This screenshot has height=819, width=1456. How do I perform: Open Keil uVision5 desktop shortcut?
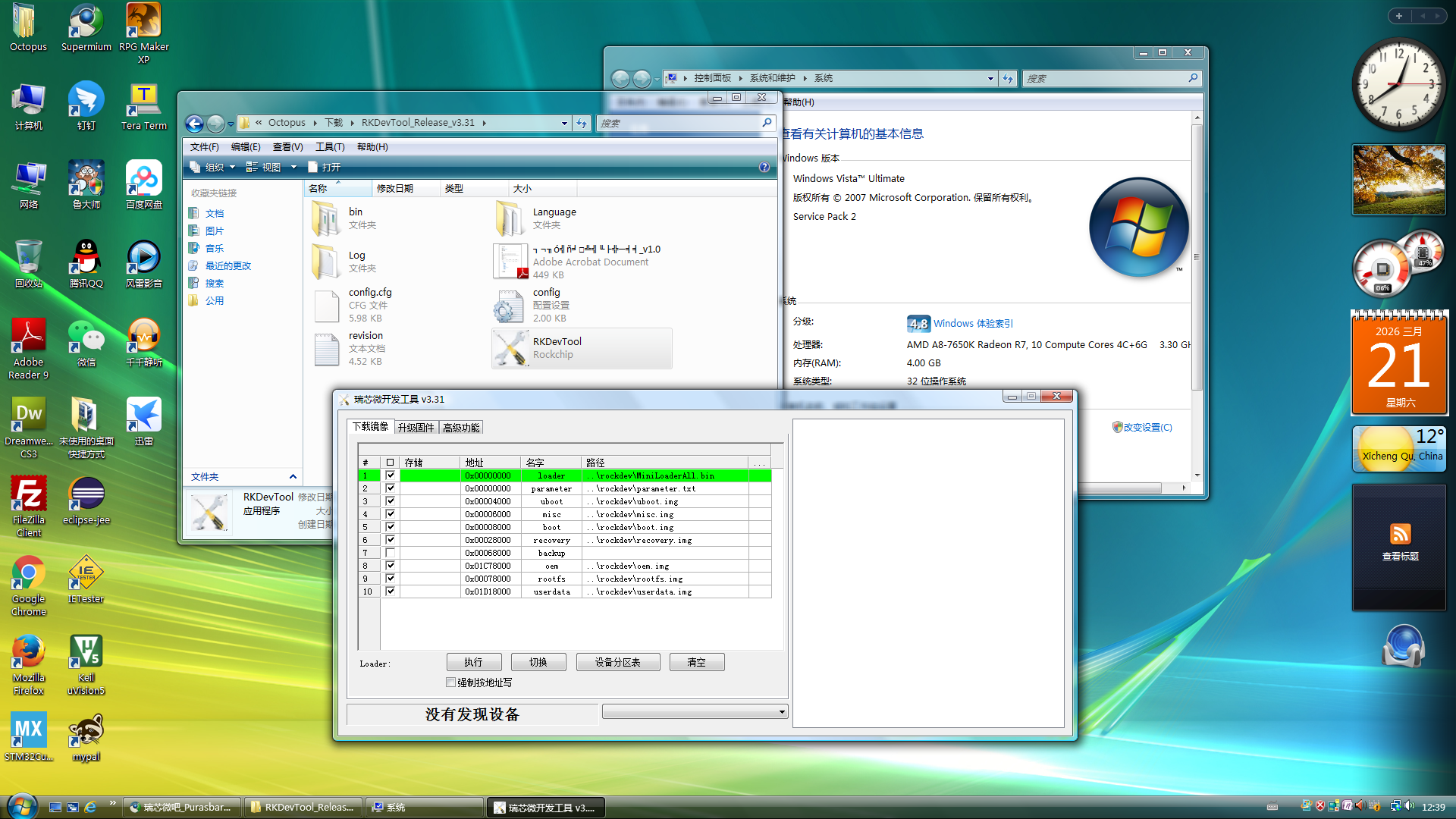[x=86, y=652]
